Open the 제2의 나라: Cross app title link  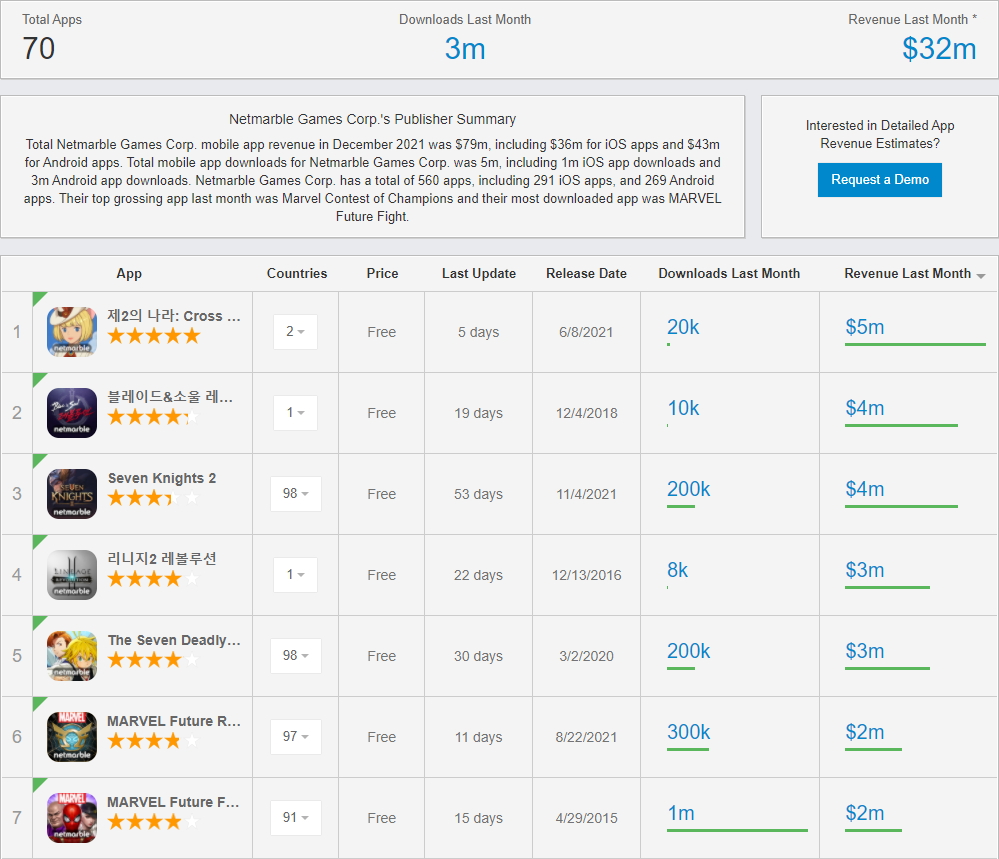(173, 315)
